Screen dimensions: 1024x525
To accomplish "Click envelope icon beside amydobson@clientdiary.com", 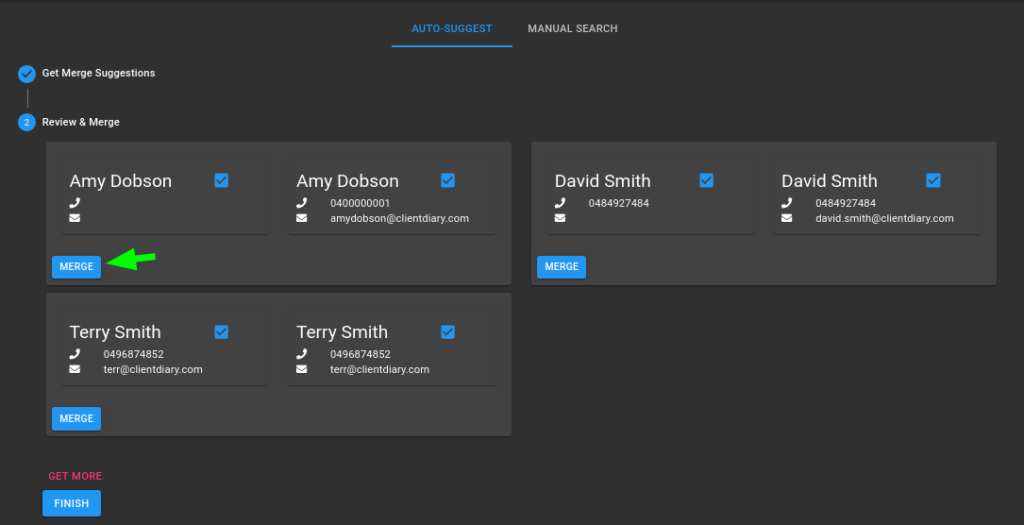I will tap(302, 218).
